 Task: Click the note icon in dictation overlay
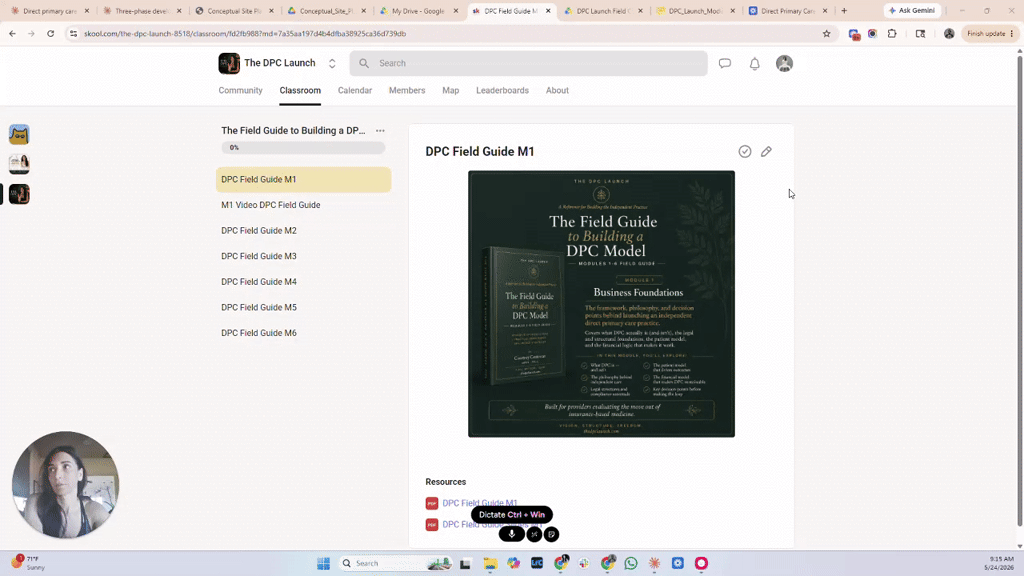(551, 534)
